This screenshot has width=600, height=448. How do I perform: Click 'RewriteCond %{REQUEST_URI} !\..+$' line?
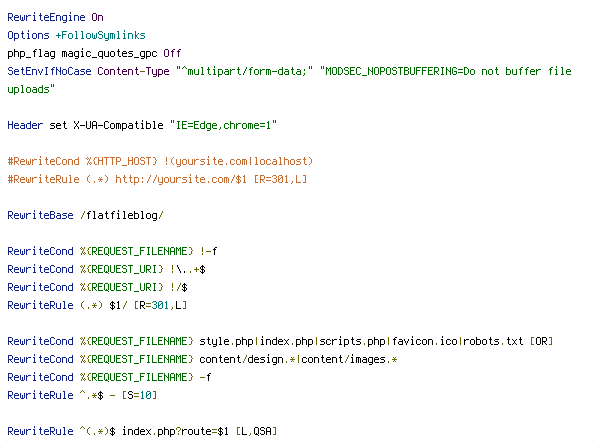(106, 269)
